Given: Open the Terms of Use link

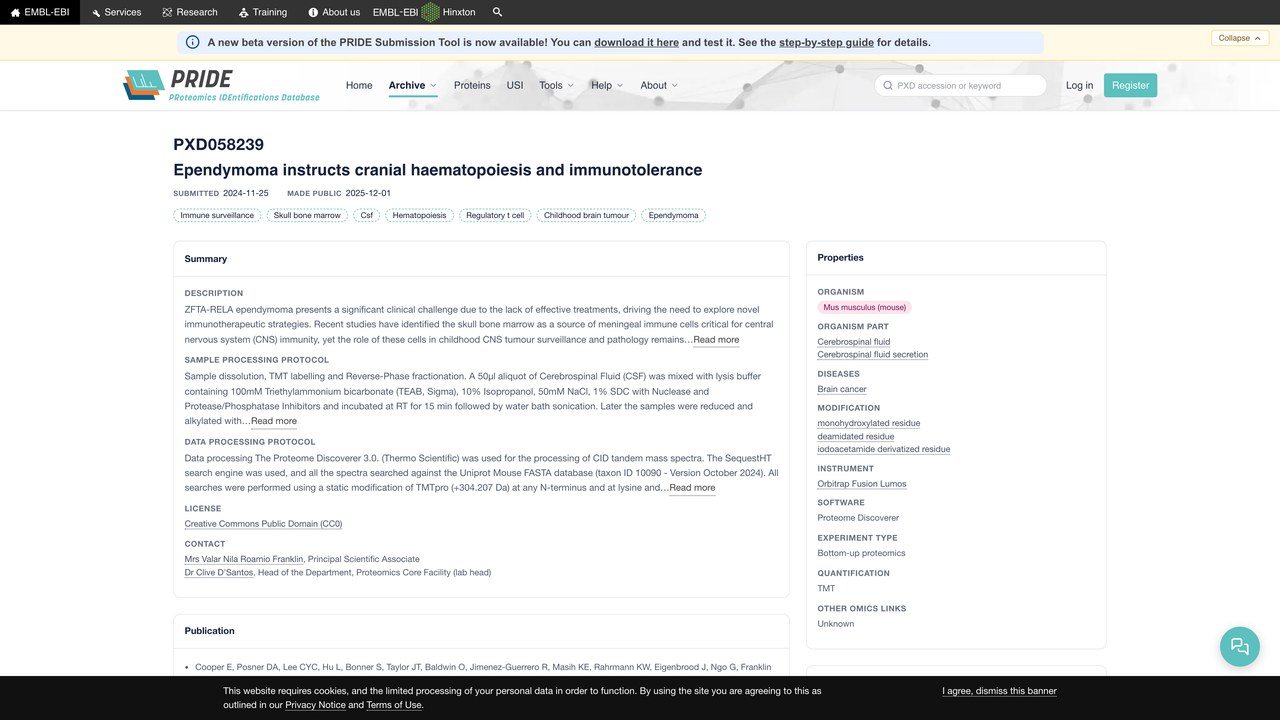Looking at the screenshot, I should point(394,705).
